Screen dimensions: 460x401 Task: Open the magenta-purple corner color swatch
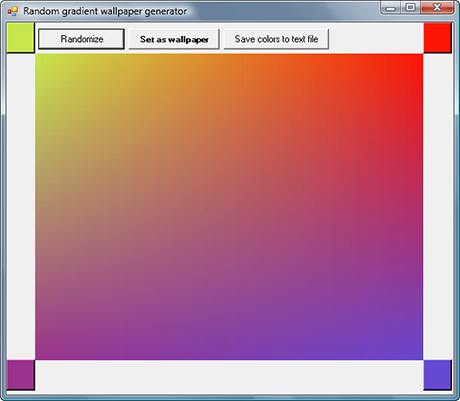20,375
